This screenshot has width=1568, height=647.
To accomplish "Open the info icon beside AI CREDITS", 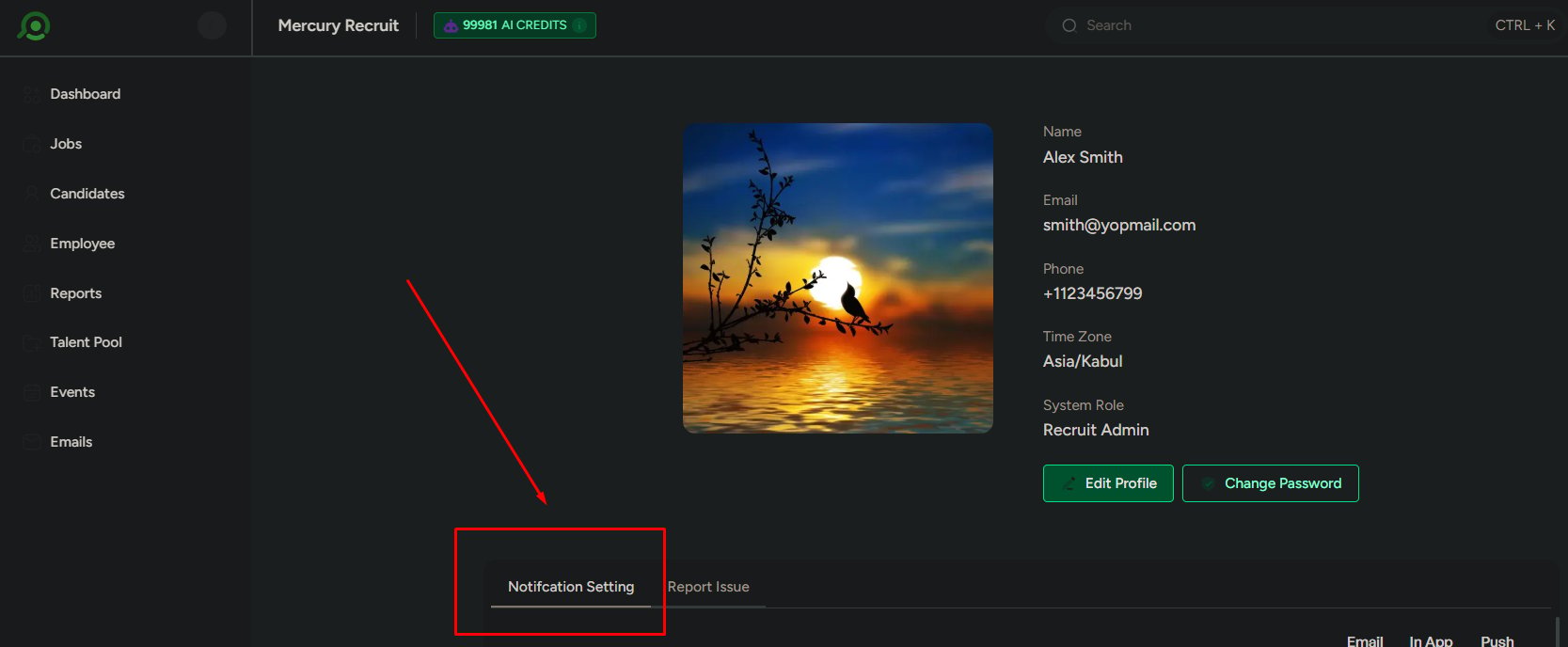I will (x=579, y=25).
